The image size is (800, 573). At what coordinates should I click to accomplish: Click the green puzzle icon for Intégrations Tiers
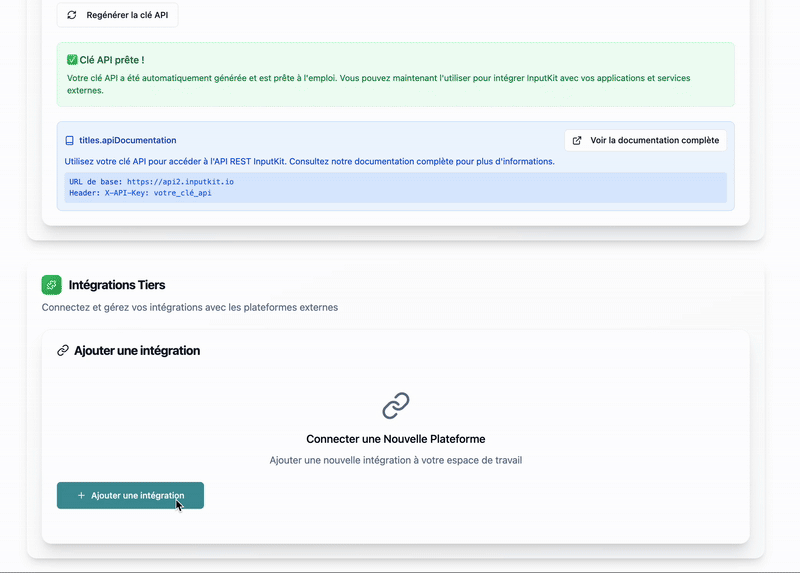(x=52, y=285)
